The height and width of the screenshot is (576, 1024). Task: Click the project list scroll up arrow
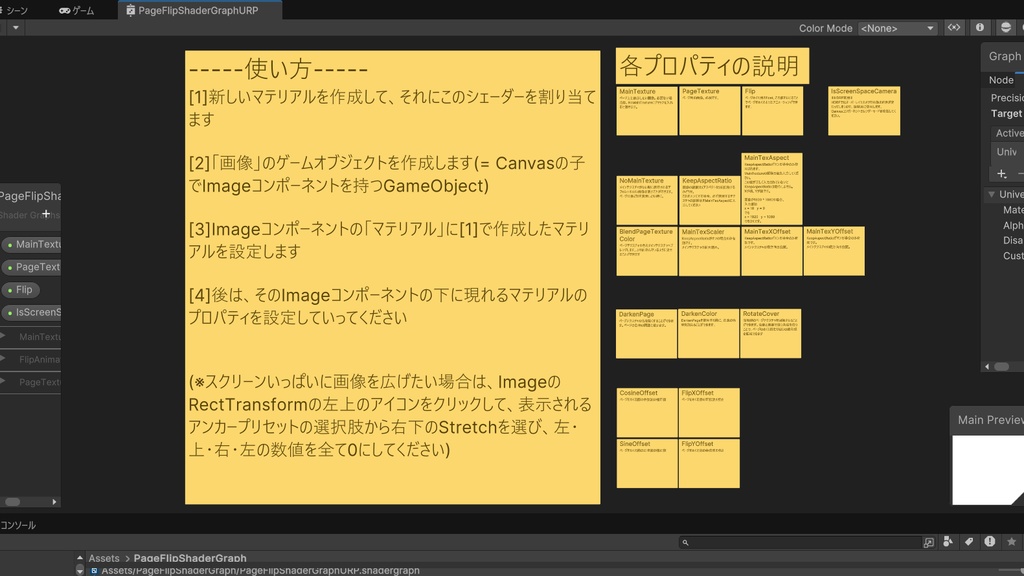coord(80,558)
